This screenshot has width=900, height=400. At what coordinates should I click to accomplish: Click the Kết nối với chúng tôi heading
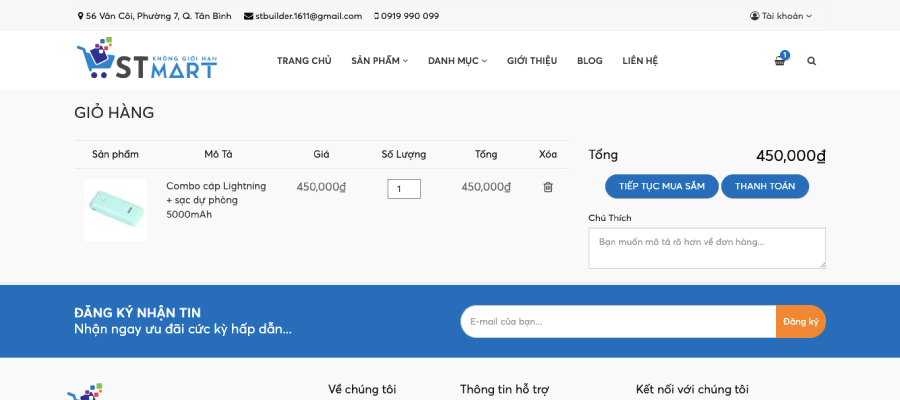click(x=692, y=390)
